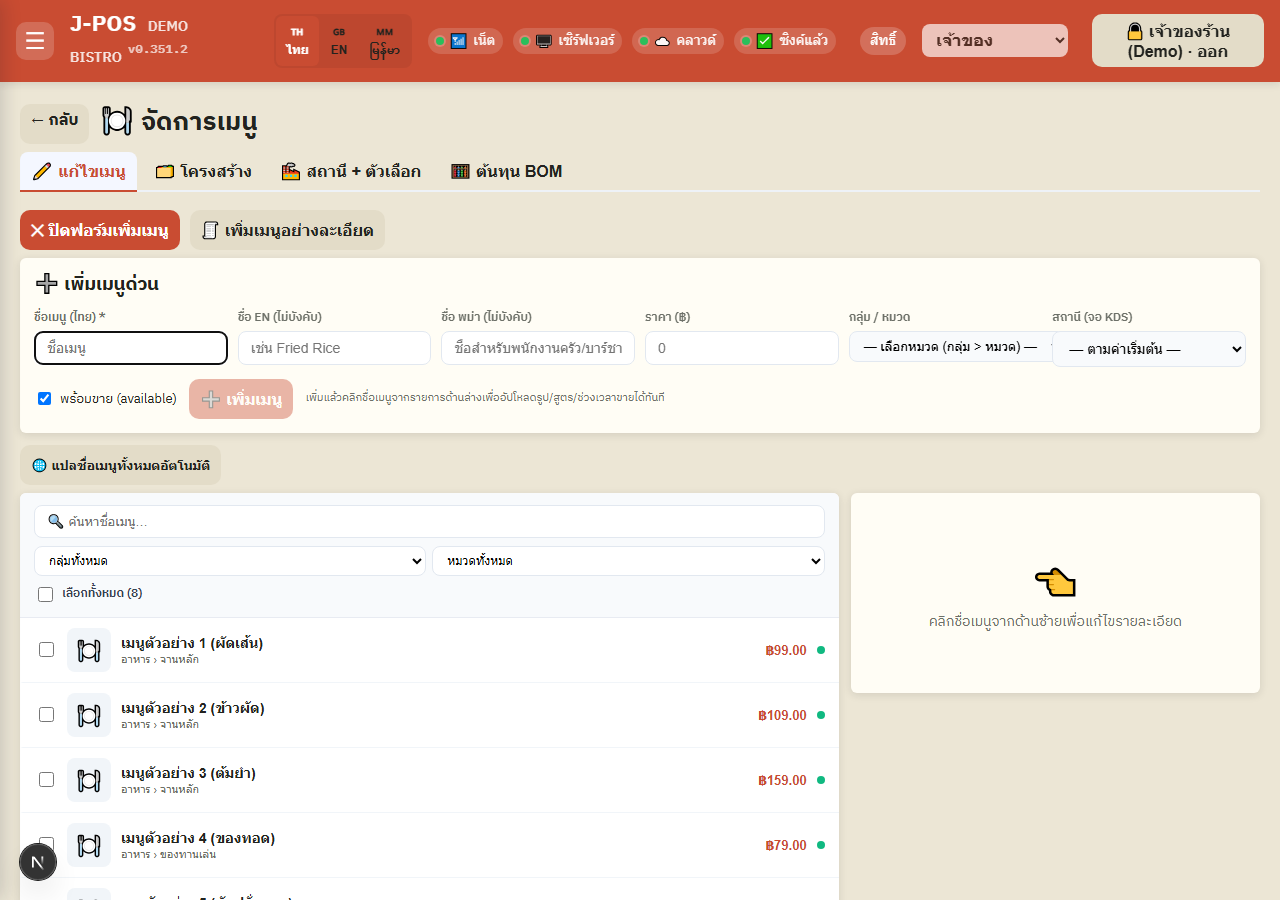
Task: Click the สิทธิ์ permissions pill
Action: [883, 41]
